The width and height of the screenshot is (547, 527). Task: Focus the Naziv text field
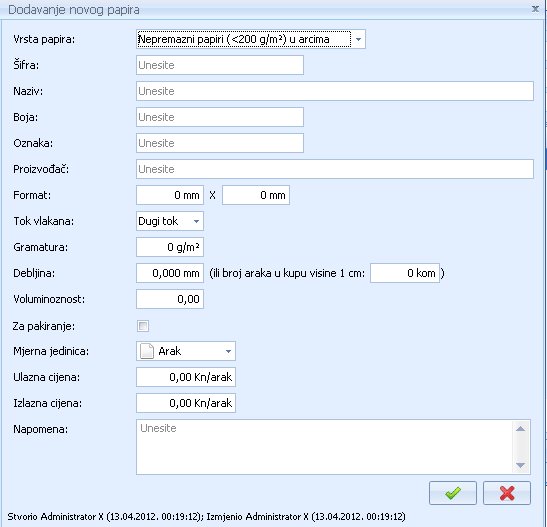335,91
